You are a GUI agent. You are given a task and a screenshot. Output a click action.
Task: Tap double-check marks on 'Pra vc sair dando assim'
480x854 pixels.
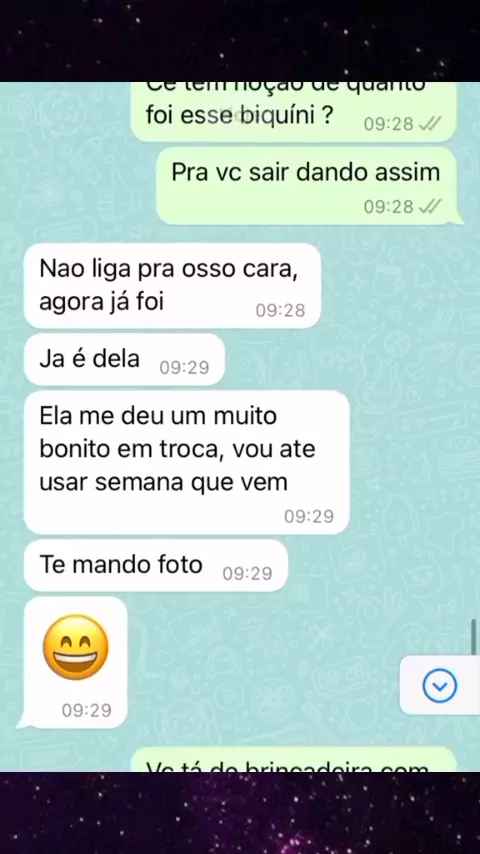[429, 206]
